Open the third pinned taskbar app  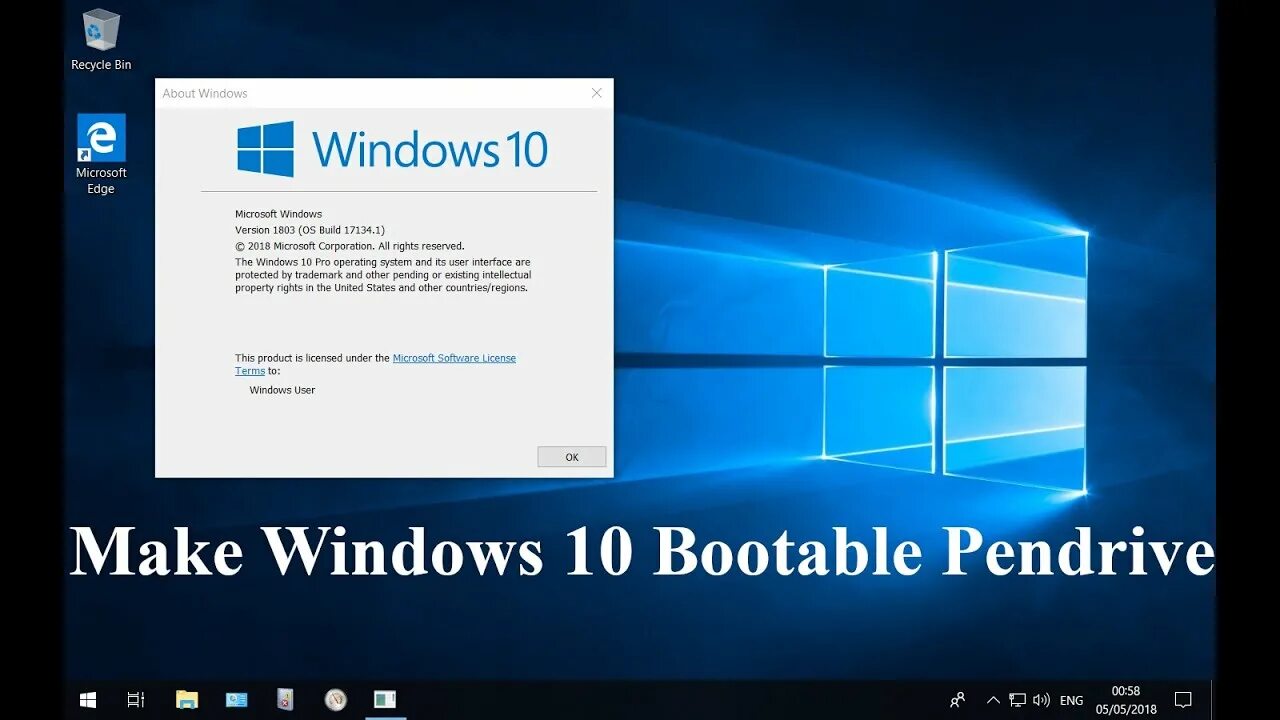point(237,700)
